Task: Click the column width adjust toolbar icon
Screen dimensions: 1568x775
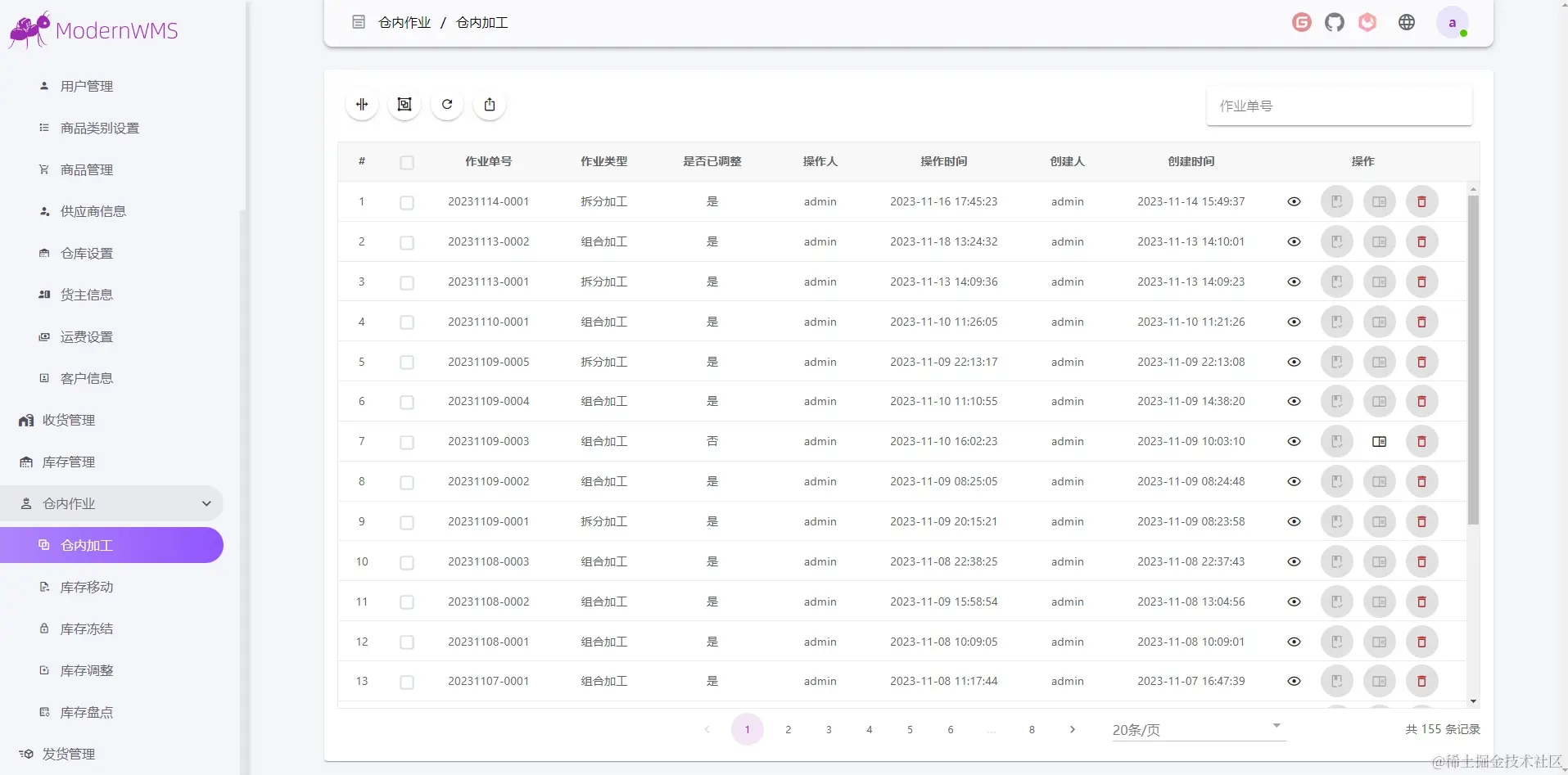Action: tap(361, 104)
